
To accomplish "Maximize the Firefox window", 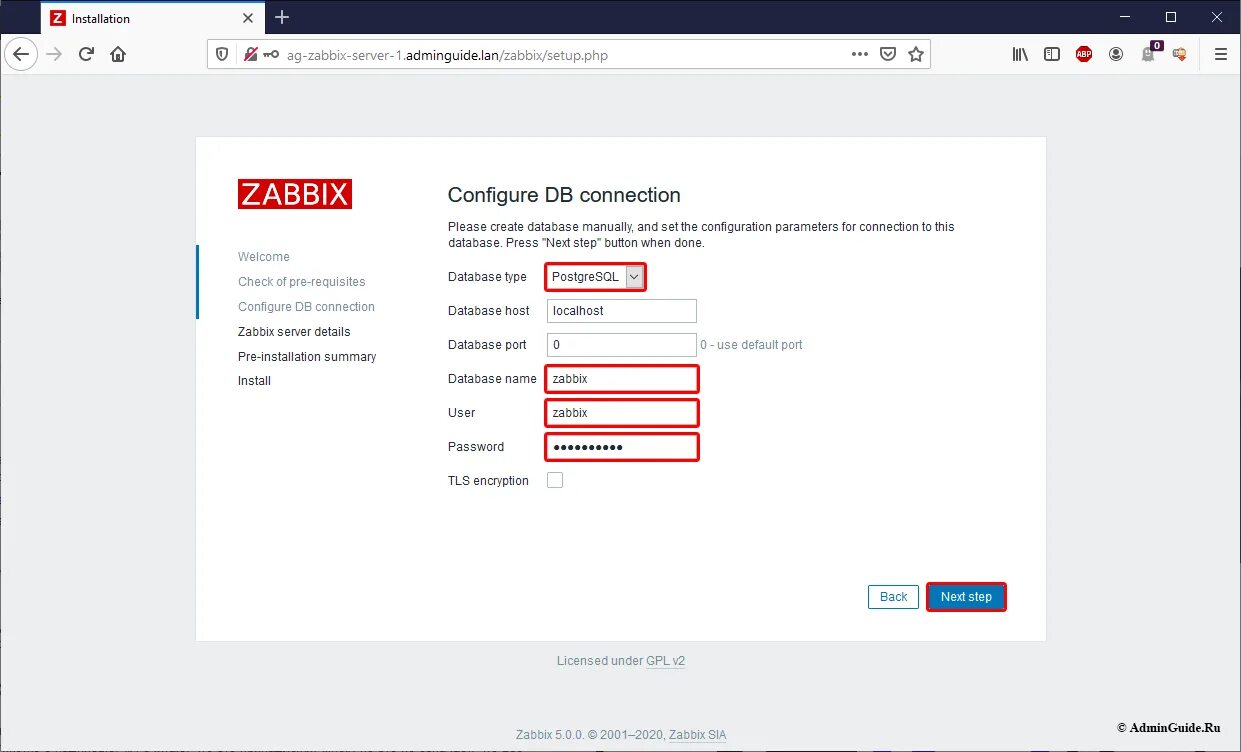I will pyautogui.click(x=1171, y=17).
